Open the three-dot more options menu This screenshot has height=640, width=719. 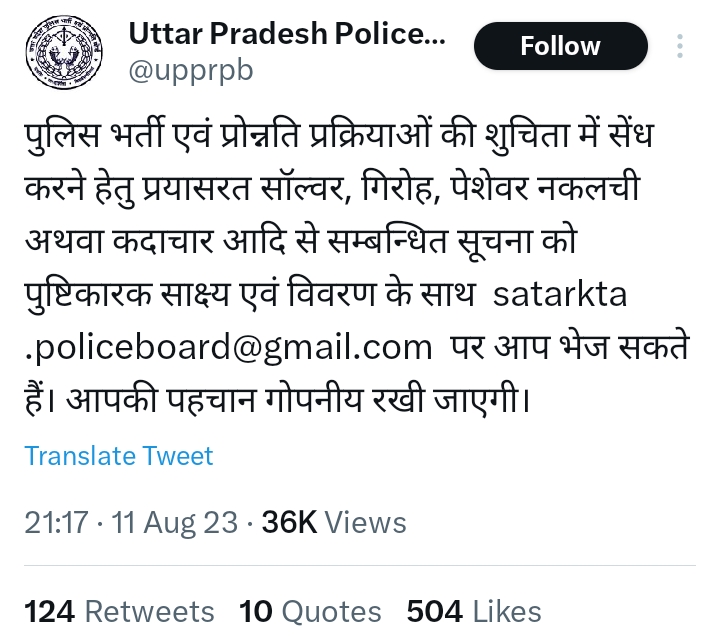tap(680, 46)
